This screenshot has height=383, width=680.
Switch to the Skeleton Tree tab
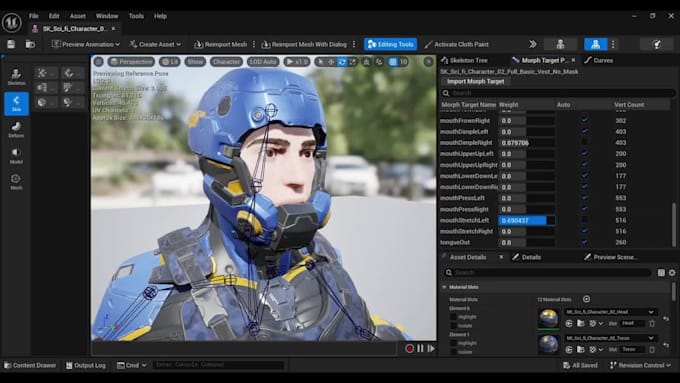(x=465, y=60)
